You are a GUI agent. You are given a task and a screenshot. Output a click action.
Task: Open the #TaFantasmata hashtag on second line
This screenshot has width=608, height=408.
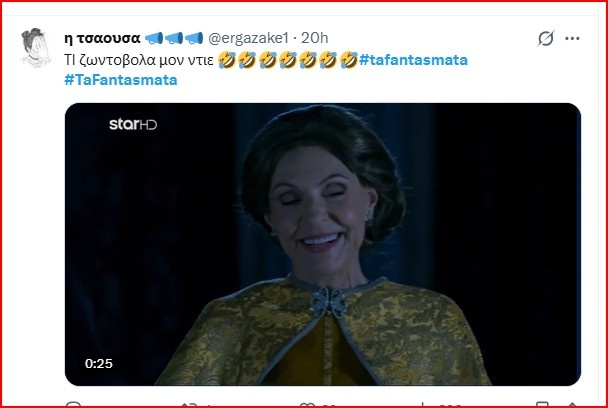[121, 80]
